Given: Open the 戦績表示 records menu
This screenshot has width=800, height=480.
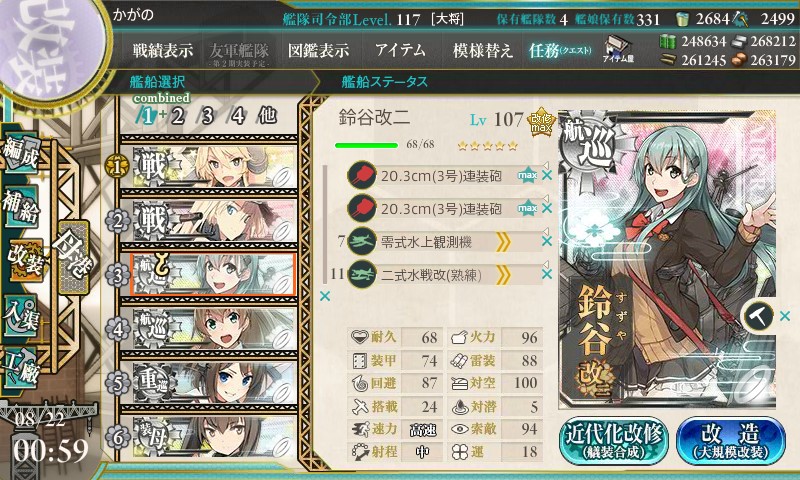Looking at the screenshot, I should point(163,50).
